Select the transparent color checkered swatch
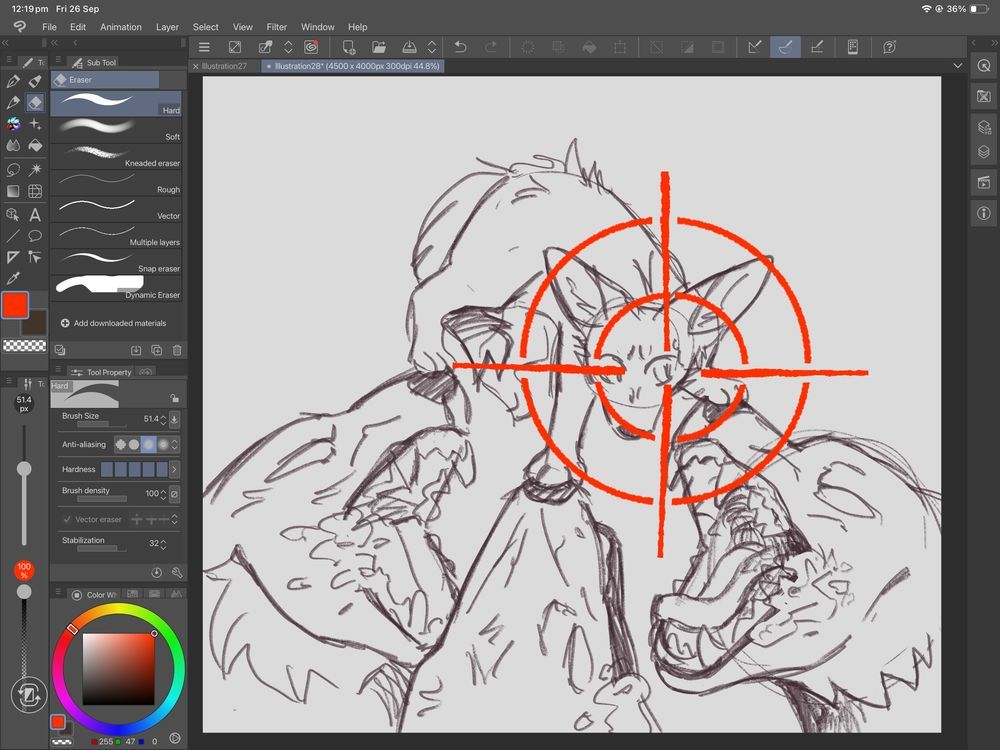The width and height of the screenshot is (1000, 750). (24, 346)
